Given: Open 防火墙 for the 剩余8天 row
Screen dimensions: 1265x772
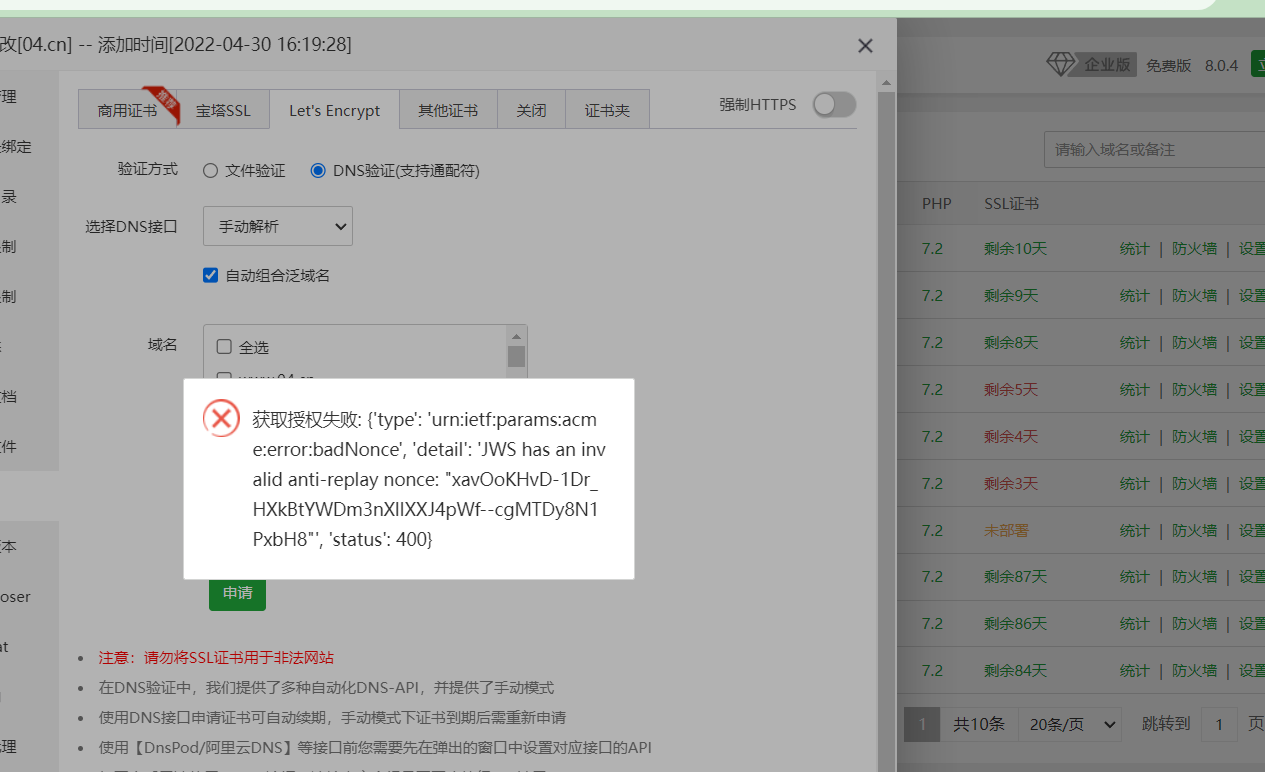Looking at the screenshot, I should coord(1194,342).
